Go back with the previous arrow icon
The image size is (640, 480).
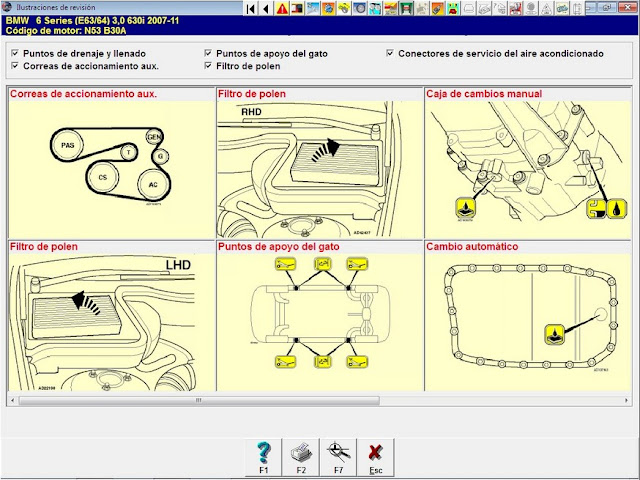point(266,8)
